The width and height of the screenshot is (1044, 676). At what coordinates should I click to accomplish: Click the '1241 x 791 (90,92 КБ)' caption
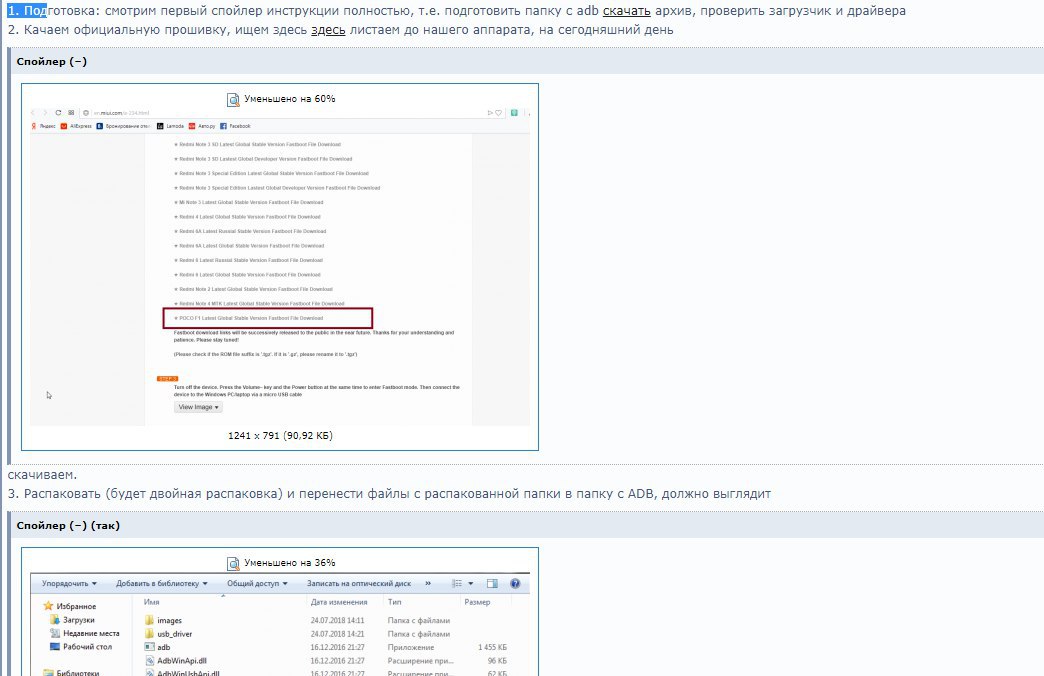280,436
